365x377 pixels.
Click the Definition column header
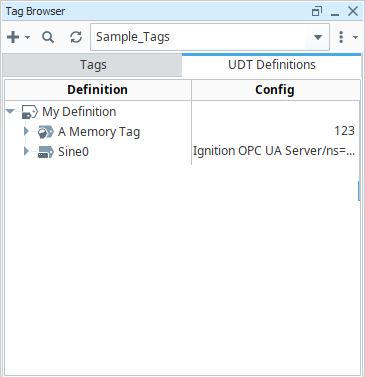tap(98, 90)
